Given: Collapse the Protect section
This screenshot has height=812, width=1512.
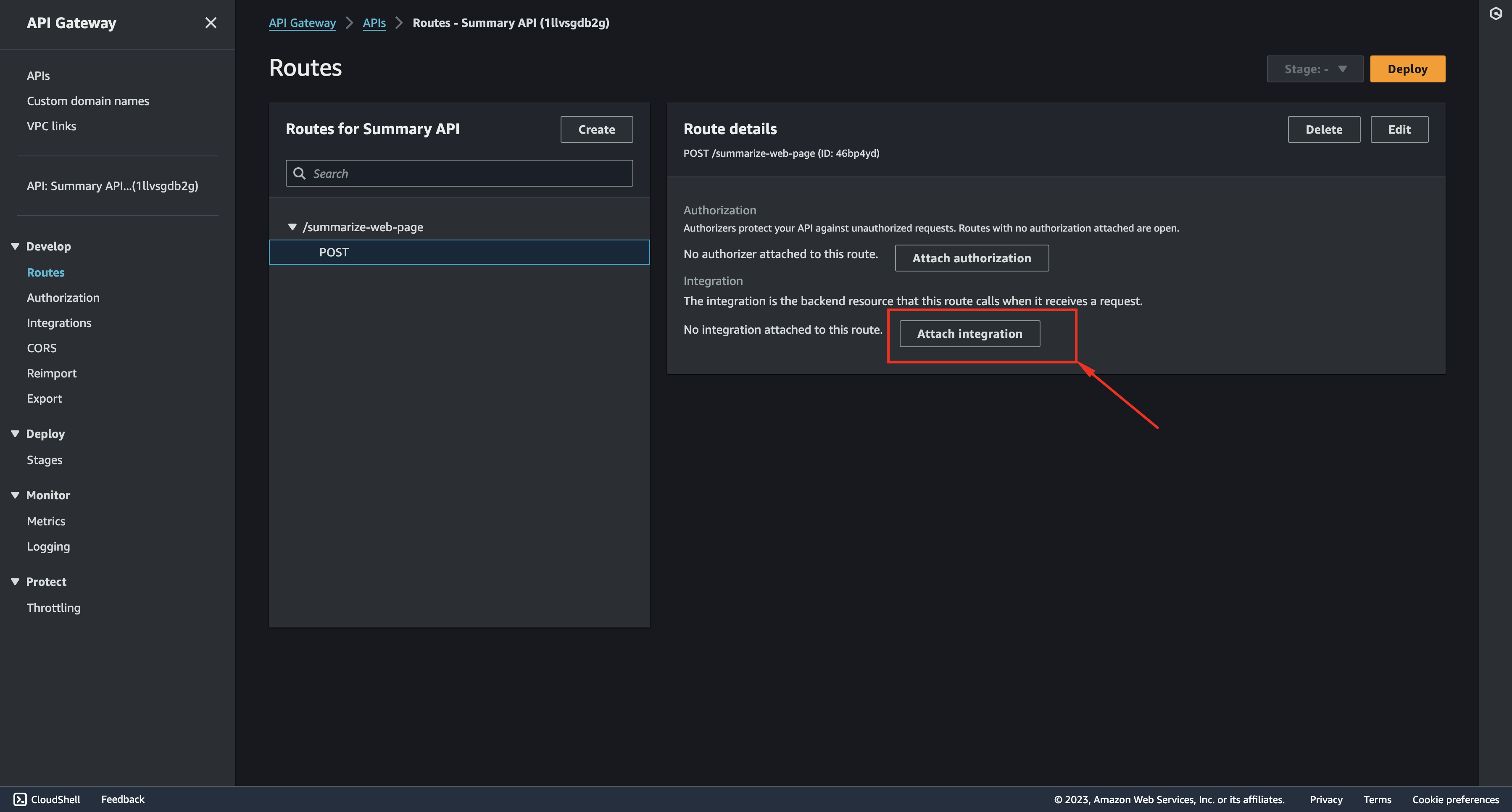Looking at the screenshot, I should tap(15, 581).
